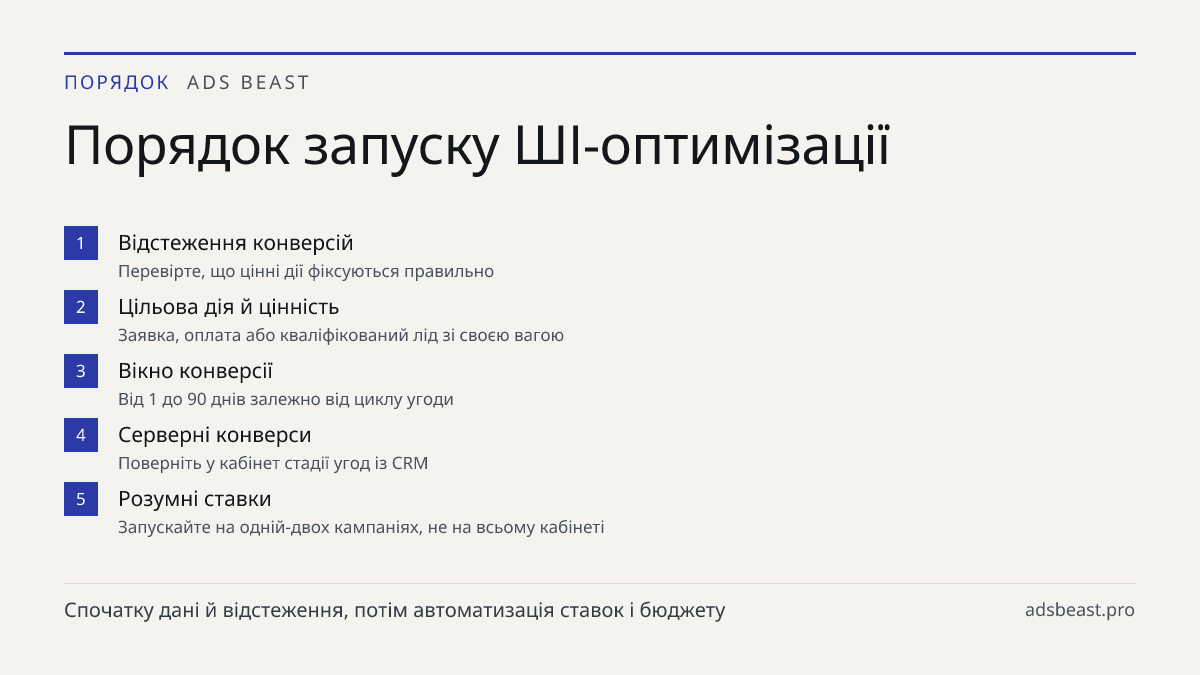The image size is (1200, 675).
Task: Select the heading 'Відстеження конверсій'
Action: 236,243
